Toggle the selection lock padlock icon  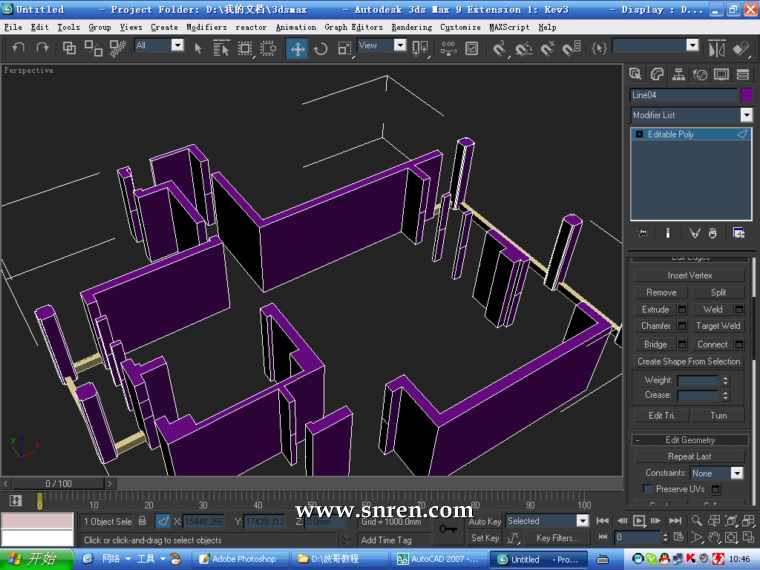tap(143, 521)
